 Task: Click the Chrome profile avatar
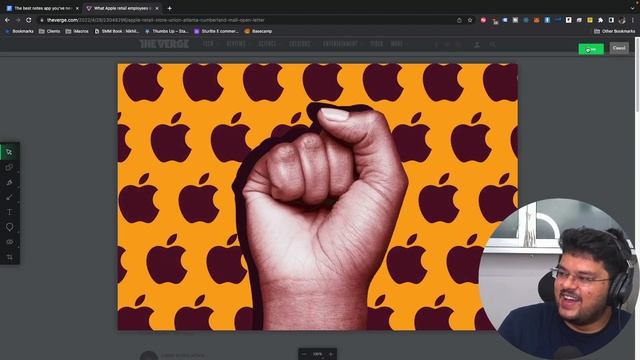tap(622, 20)
